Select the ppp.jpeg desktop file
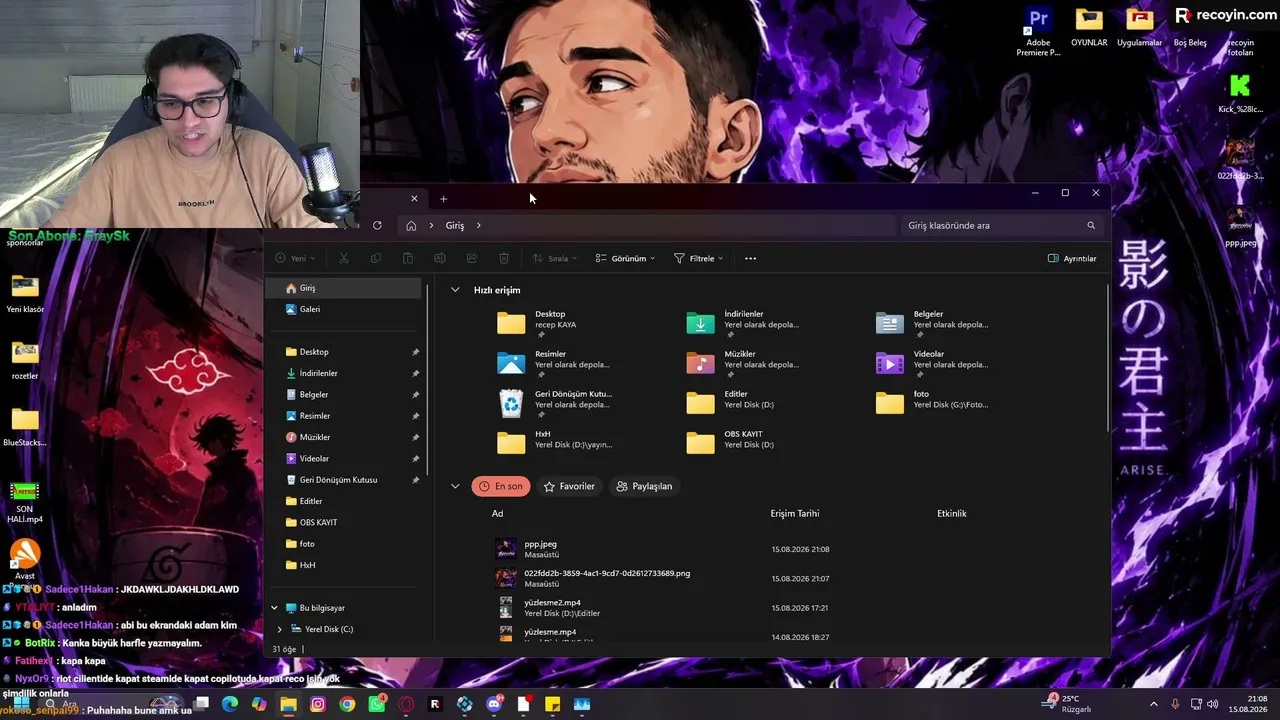Viewport: 1280px width, 720px height. click(x=1240, y=227)
